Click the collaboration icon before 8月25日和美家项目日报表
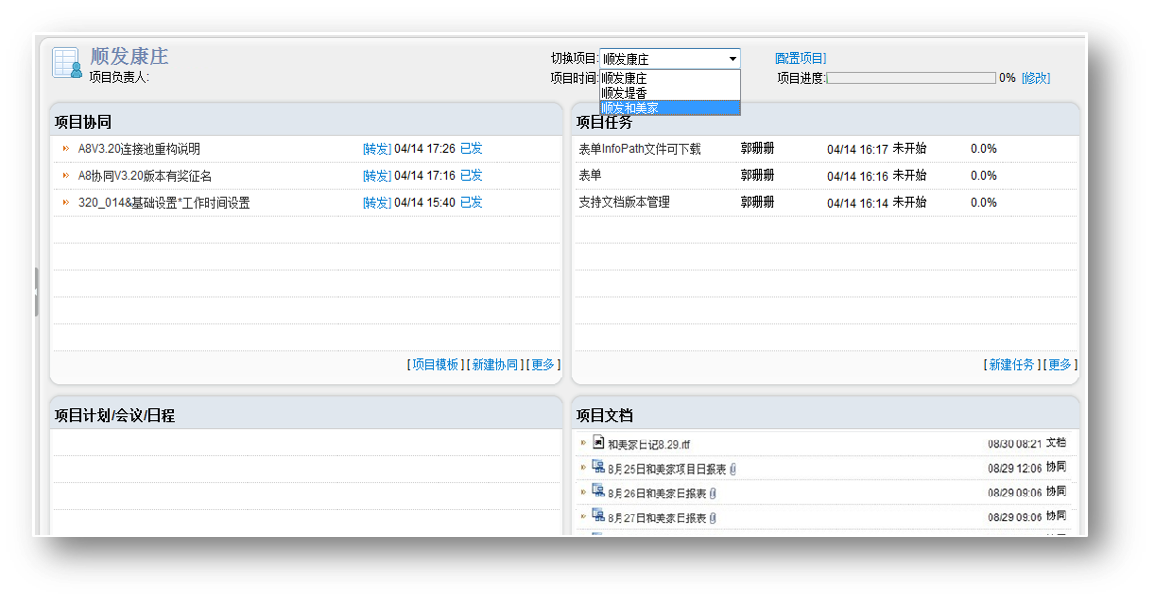The image size is (1153, 600). click(596, 465)
